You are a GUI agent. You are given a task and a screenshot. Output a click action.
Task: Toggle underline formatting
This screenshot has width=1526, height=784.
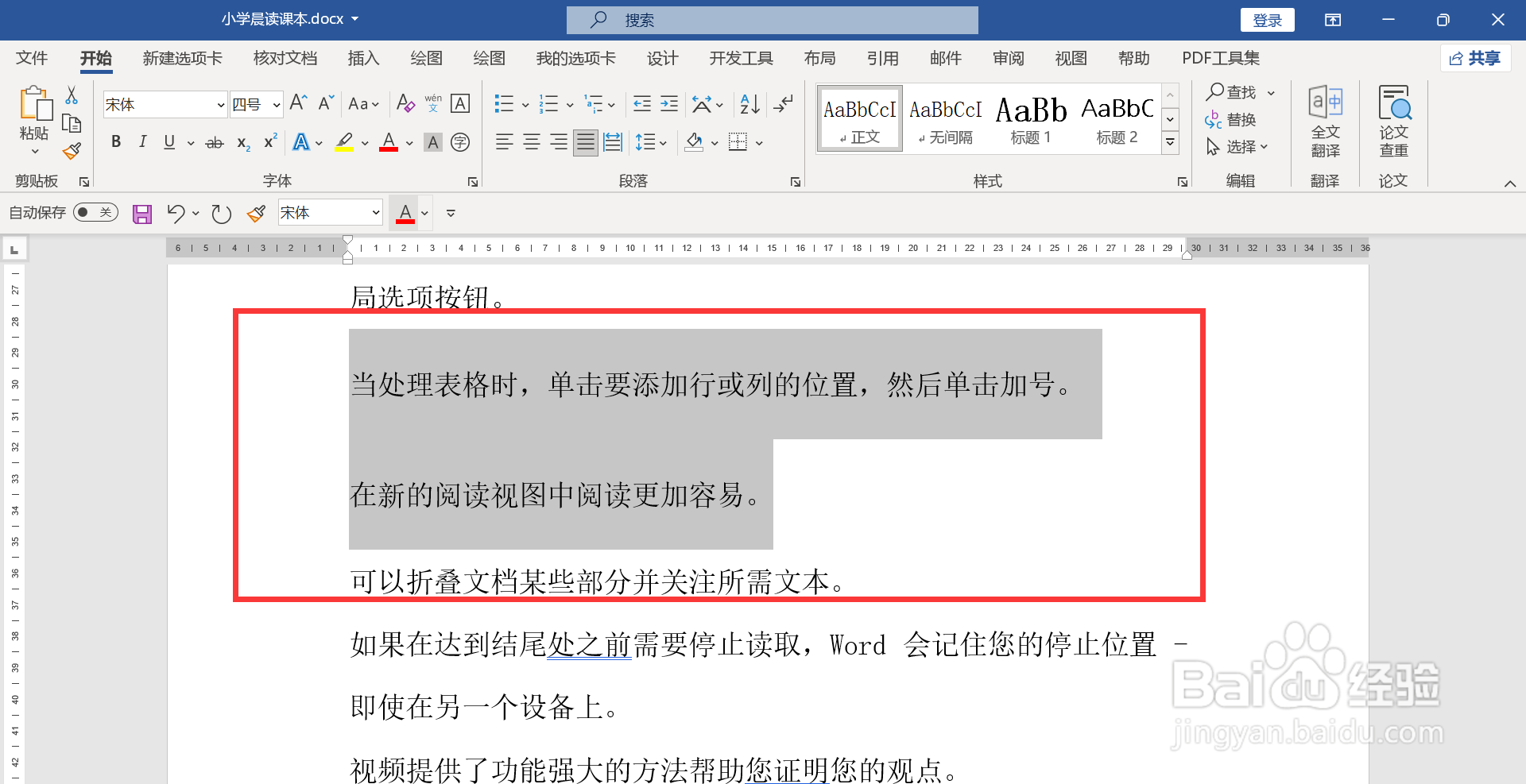[169, 142]
